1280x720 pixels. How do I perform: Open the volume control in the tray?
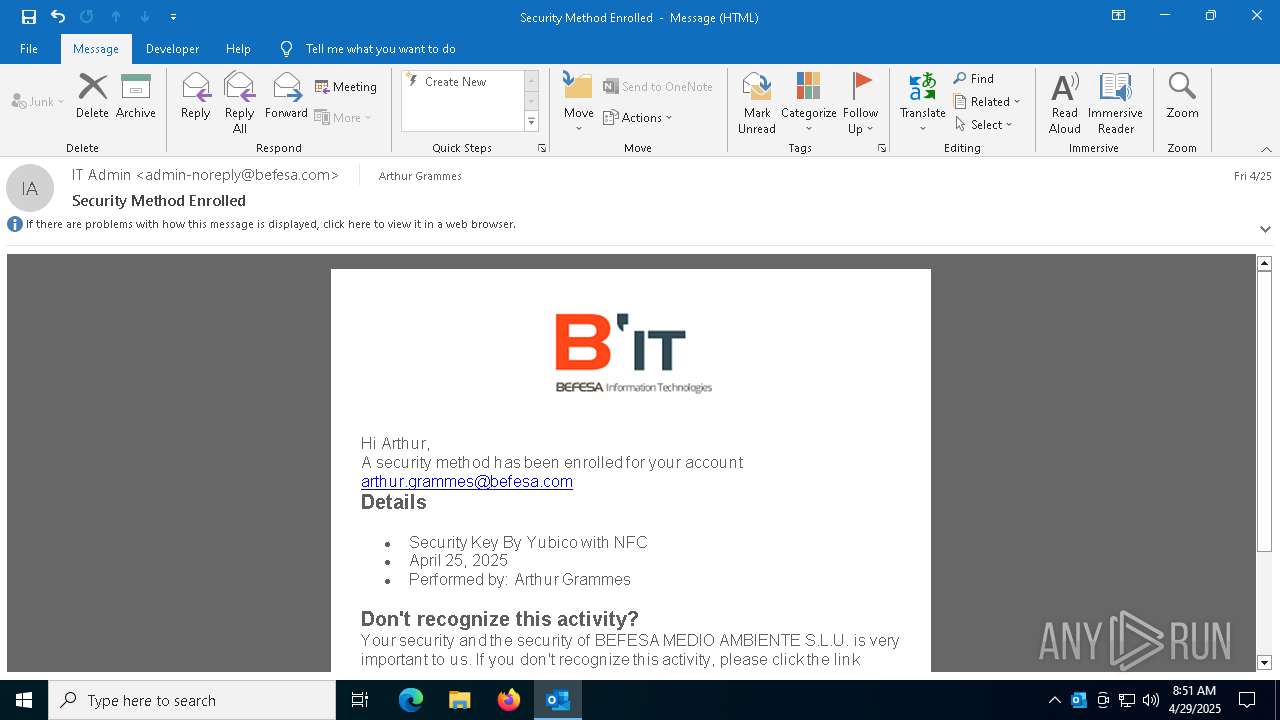click(1151, 700)
